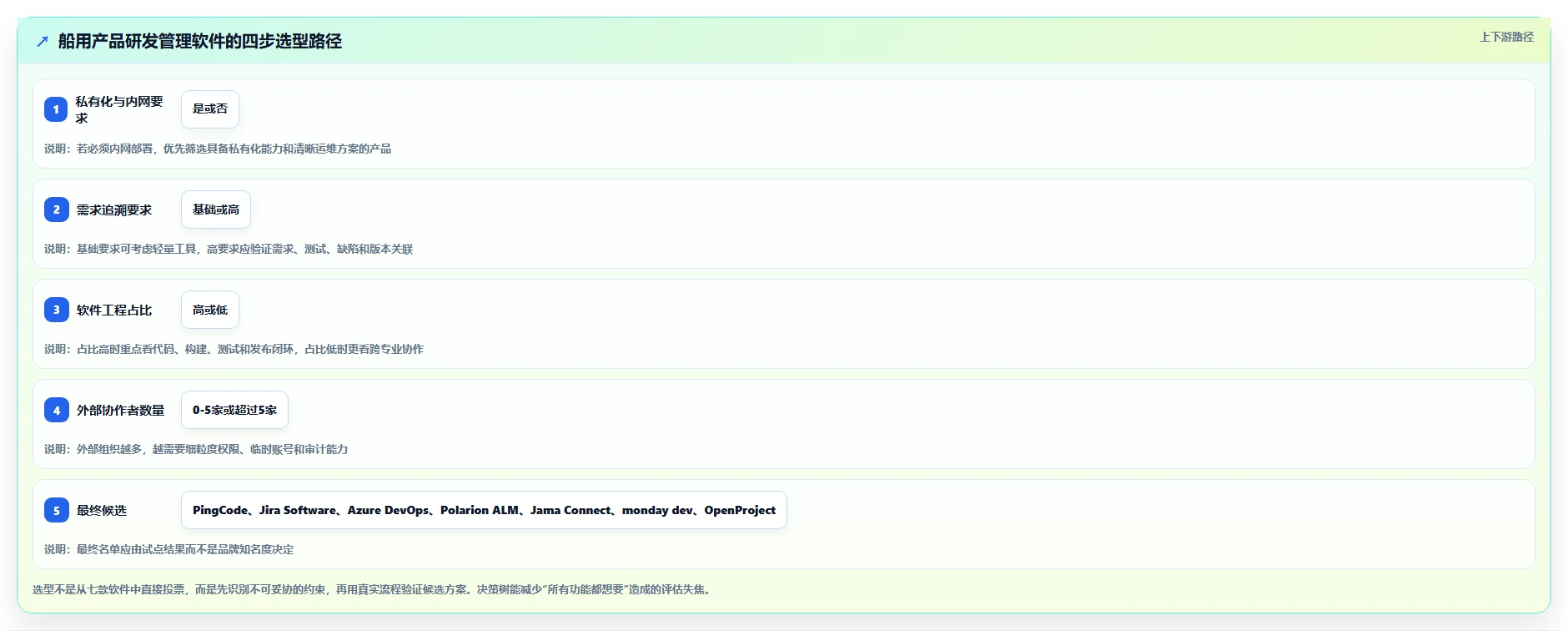This screenshot has height=631, width=1568.
Task: Click step number 1 badge
Action: [x=56, y=109]
